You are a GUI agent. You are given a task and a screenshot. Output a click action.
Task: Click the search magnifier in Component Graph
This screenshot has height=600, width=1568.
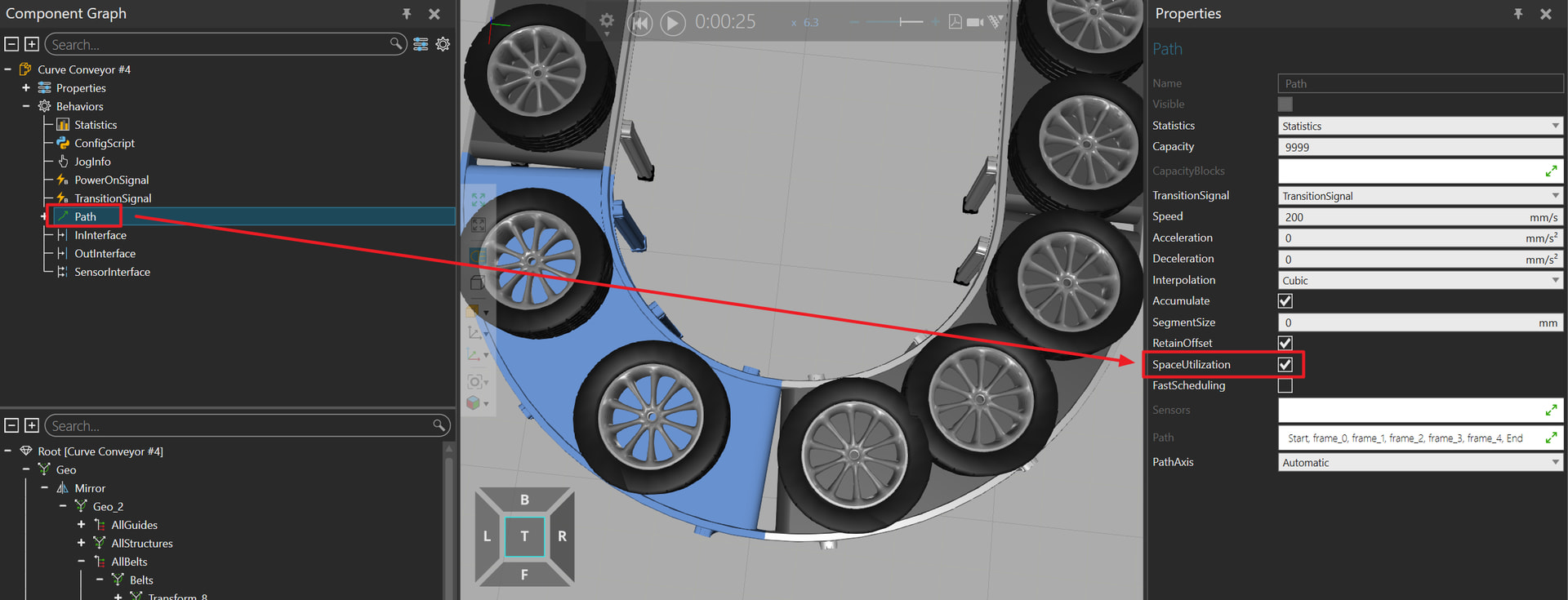[396, 43]
